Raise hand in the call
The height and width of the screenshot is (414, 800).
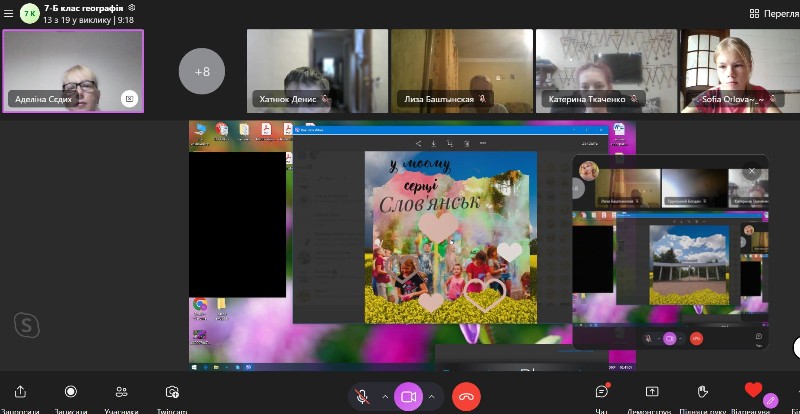click(x=702, y=392)
